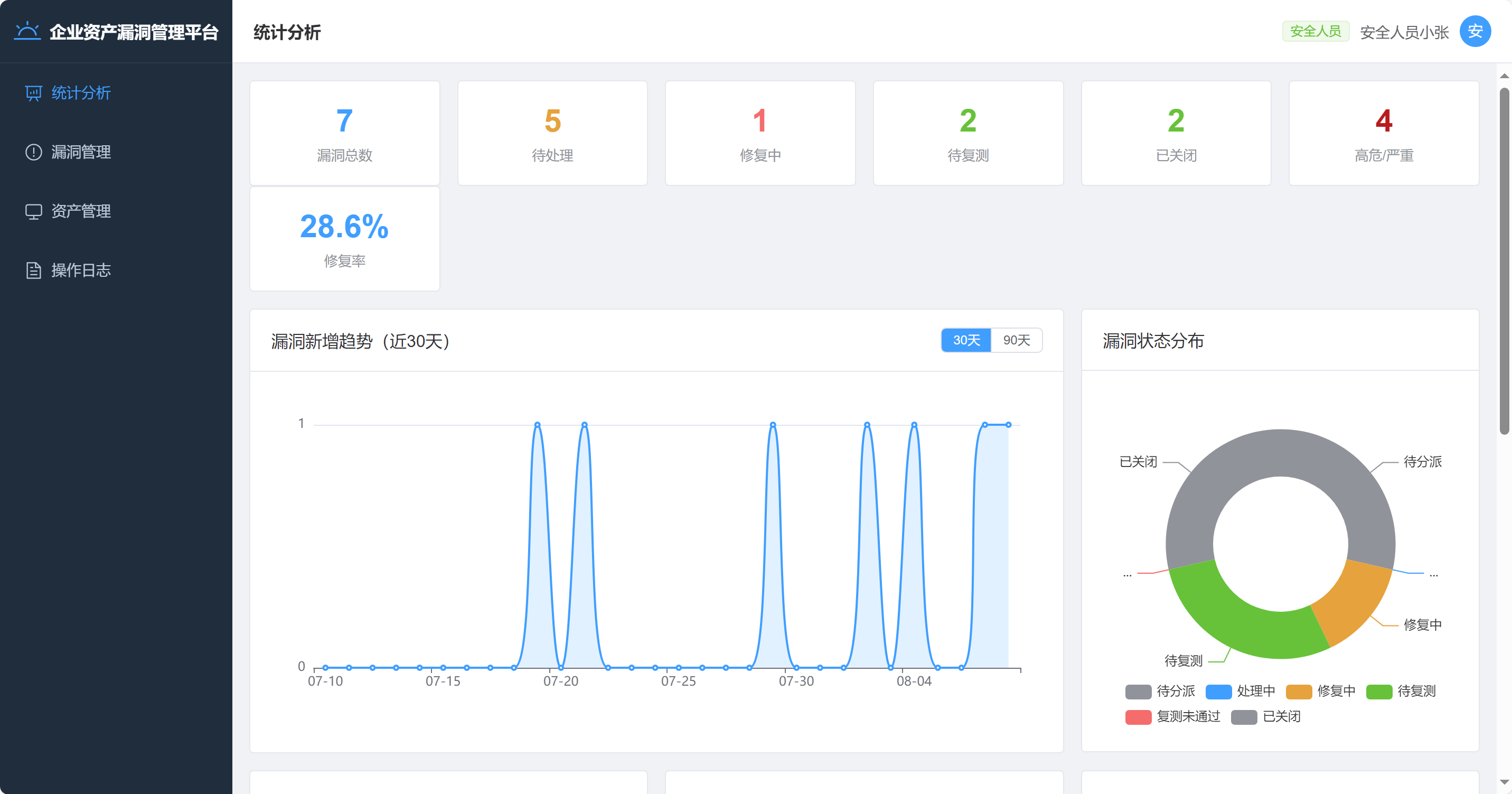Go to 漏洞管理 menu item
This screenshot has width=1512, height=794.
(116, 152)
